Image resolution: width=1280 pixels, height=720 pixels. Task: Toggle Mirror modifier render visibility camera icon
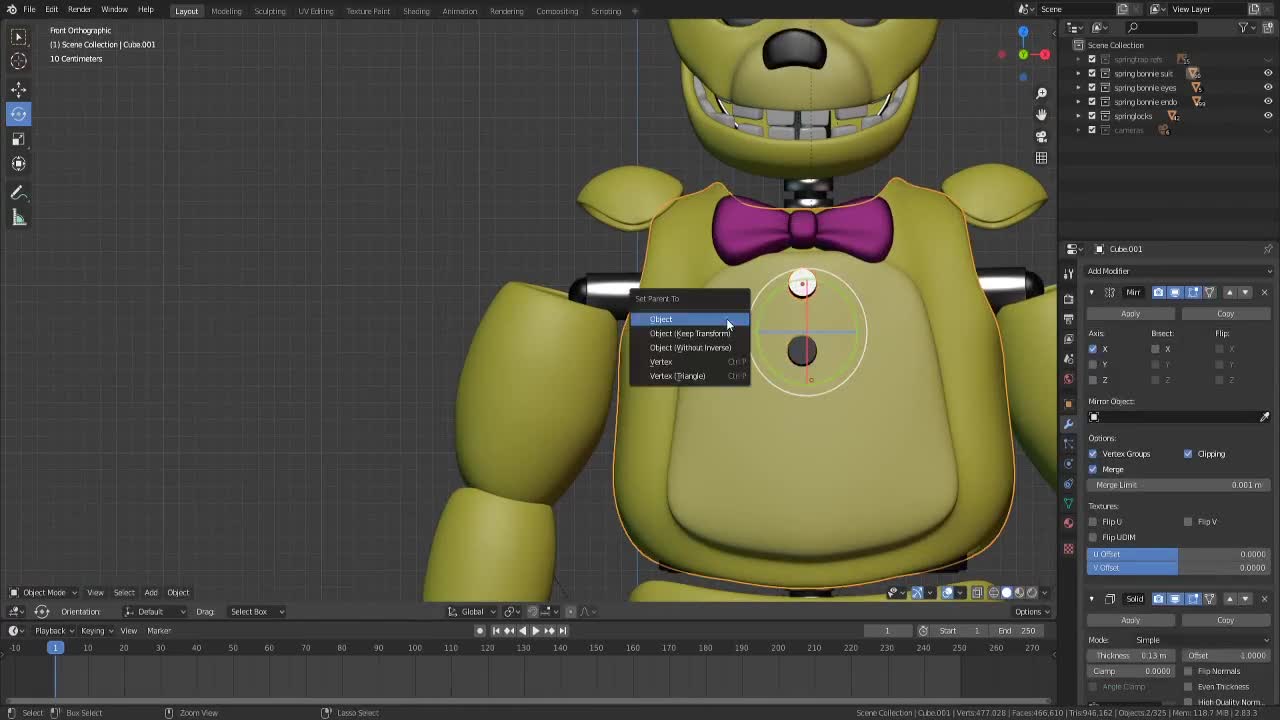1158,292
